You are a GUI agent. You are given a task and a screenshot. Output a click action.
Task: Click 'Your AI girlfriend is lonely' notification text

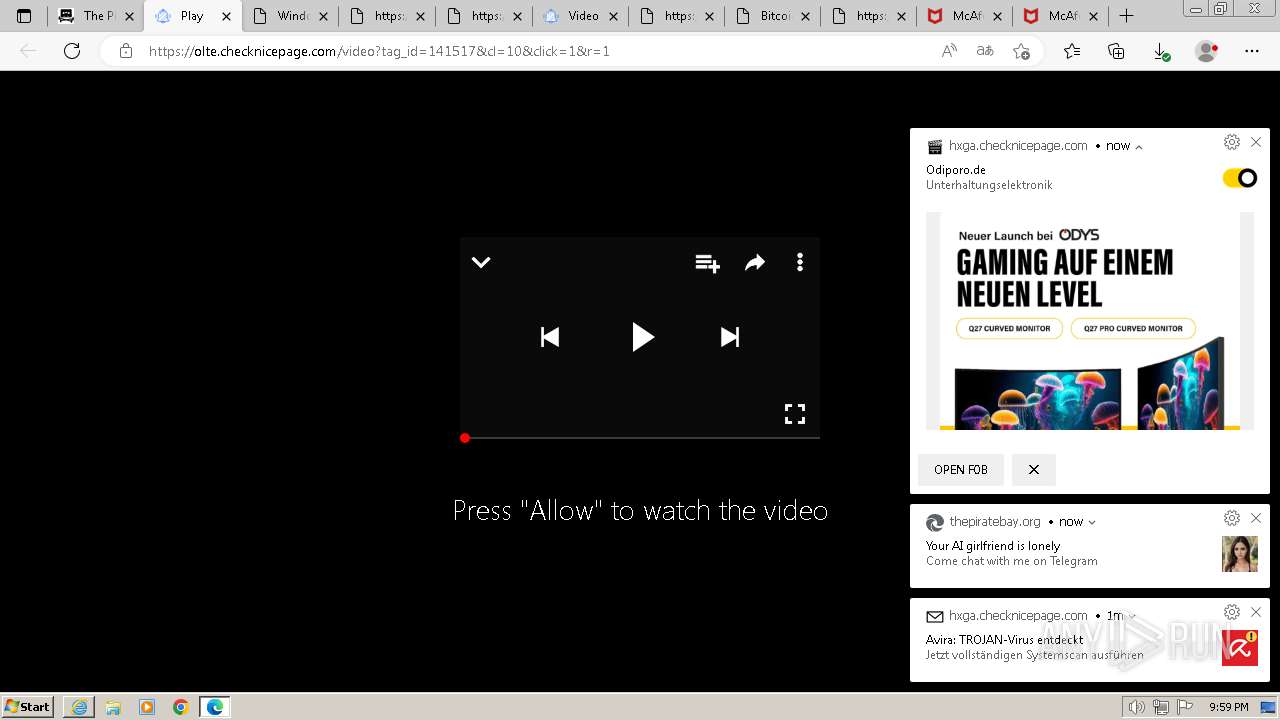(993, 546)
